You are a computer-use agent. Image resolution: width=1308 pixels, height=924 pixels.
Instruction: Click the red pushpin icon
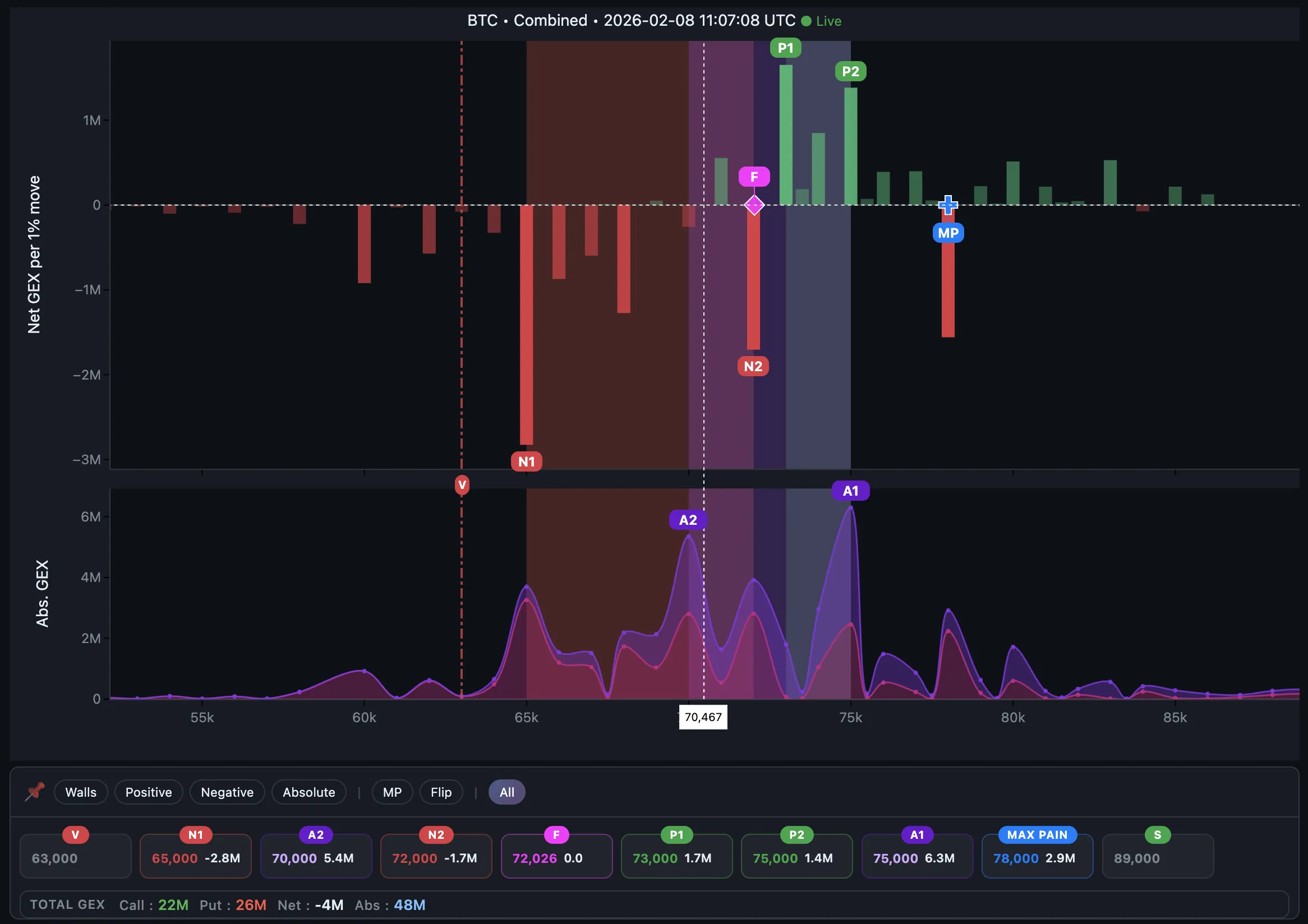click(35, 791)
